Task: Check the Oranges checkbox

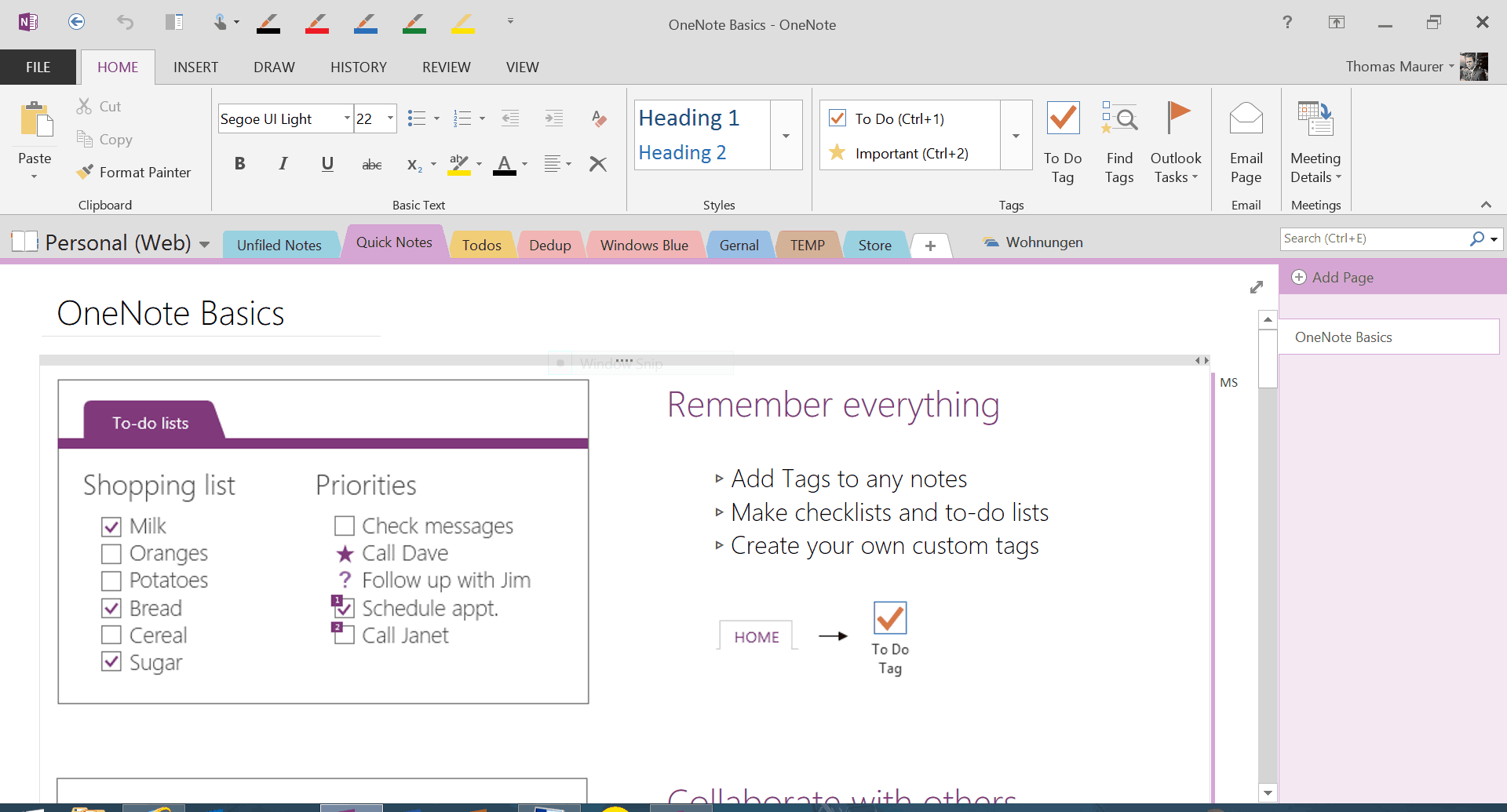Action: 111,554
